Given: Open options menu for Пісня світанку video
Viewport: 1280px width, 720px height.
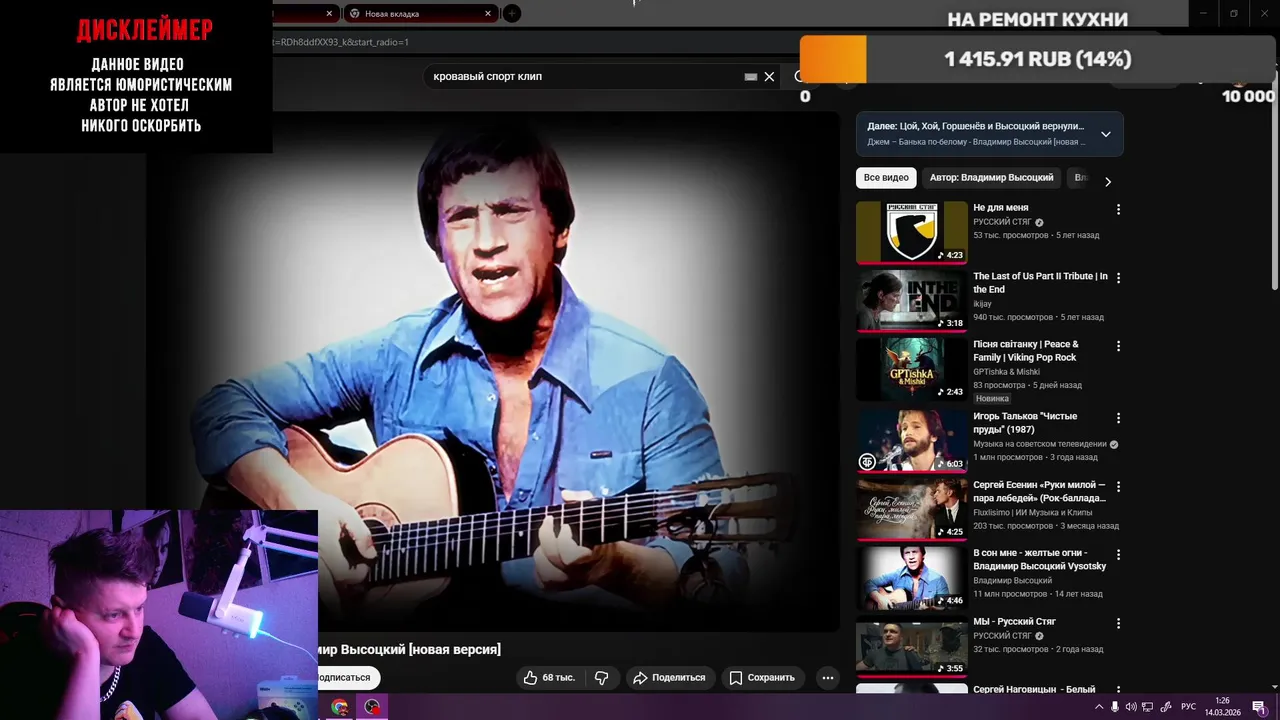Looking at the screenshot, I should pyautogui.click(x=1118, y=346).
